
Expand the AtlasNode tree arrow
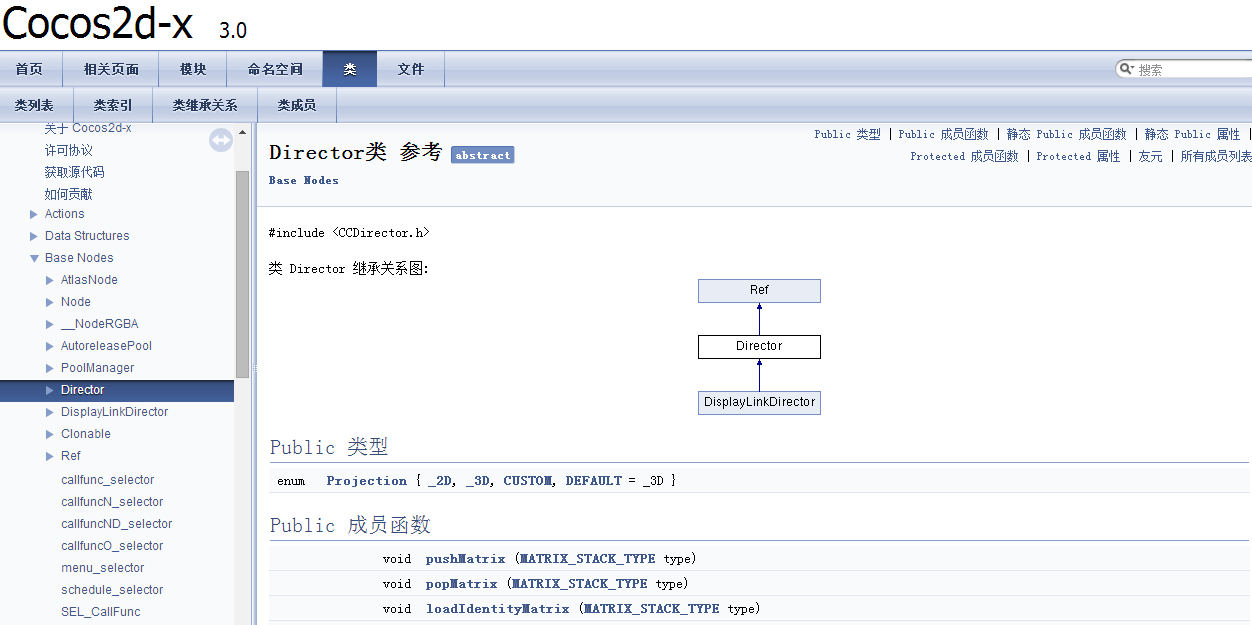point(51,280)
